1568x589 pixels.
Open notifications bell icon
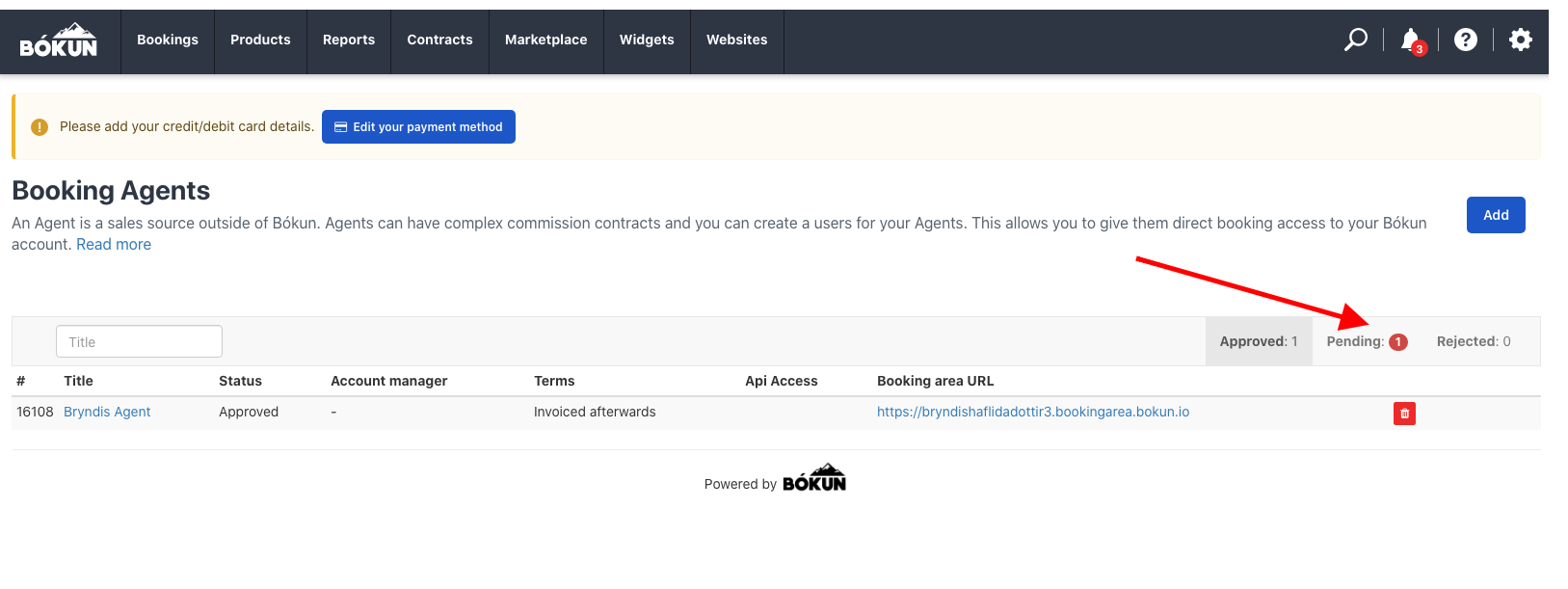[x=1412, y=40]
